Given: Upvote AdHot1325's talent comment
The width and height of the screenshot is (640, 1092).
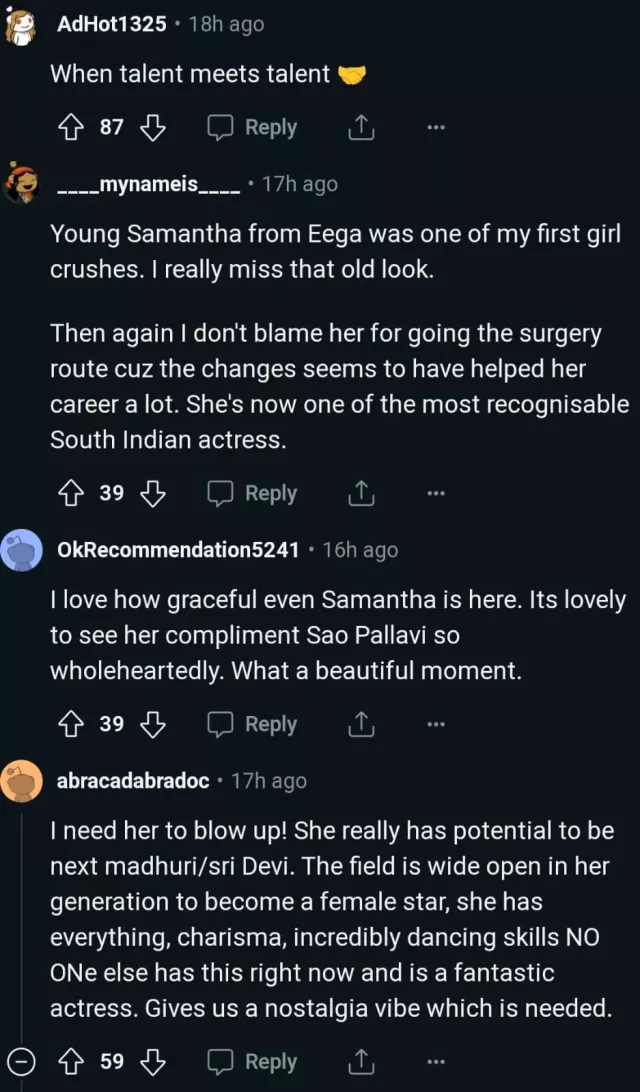Looking at the screenshot, I should point(70,128).
